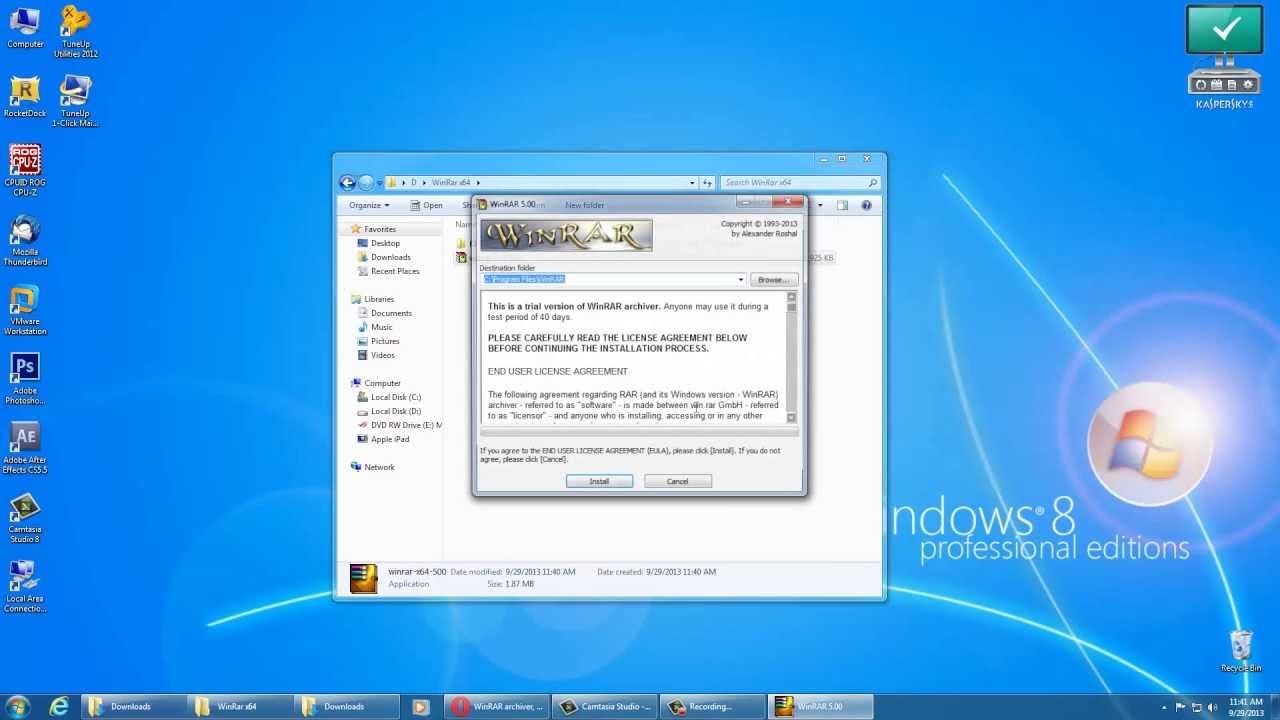Select Computer in Explorer navigation pane
The image size is (1280, 720).
click(x=382, y=383)
